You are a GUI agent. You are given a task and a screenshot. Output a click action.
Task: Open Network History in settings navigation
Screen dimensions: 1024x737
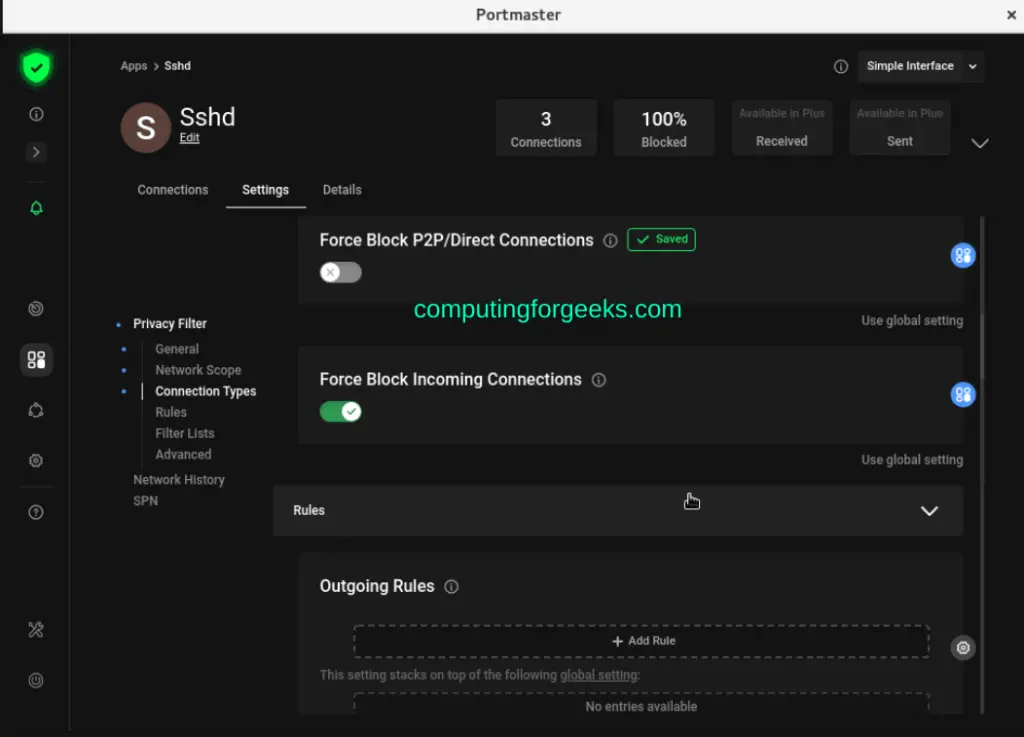point(179,480)
